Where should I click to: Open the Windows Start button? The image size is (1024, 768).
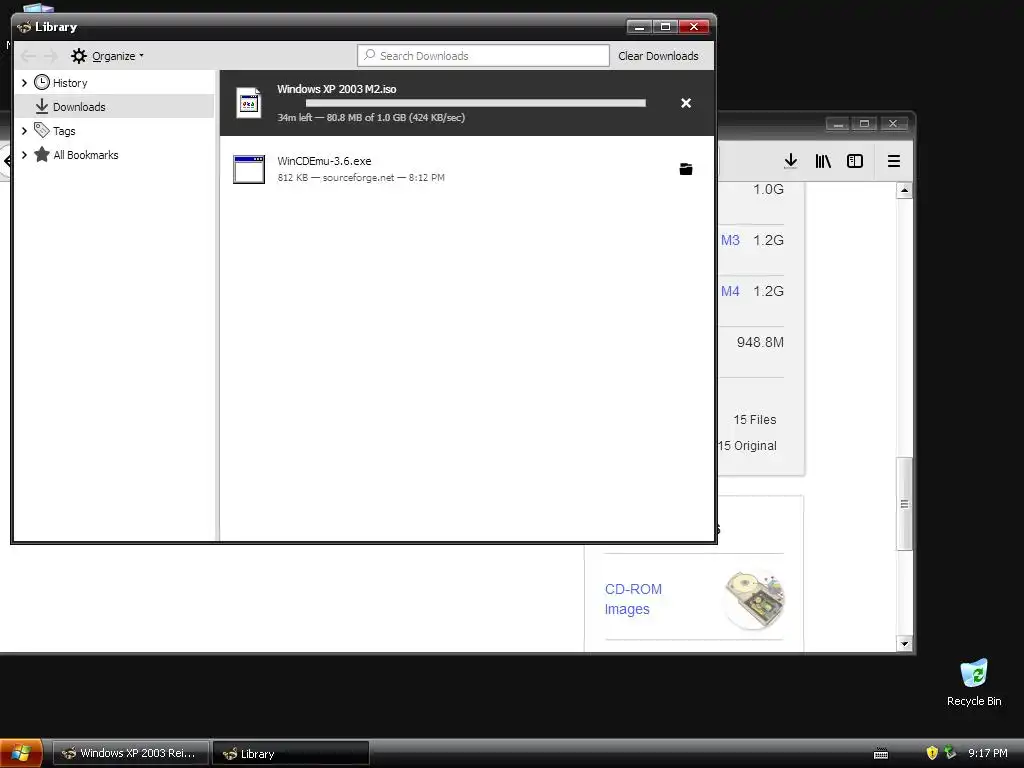(21, 753)
